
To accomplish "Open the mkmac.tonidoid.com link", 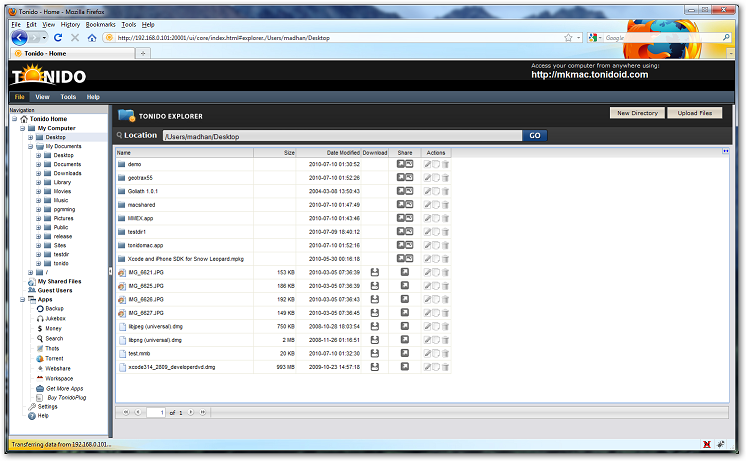I will 589,75.
